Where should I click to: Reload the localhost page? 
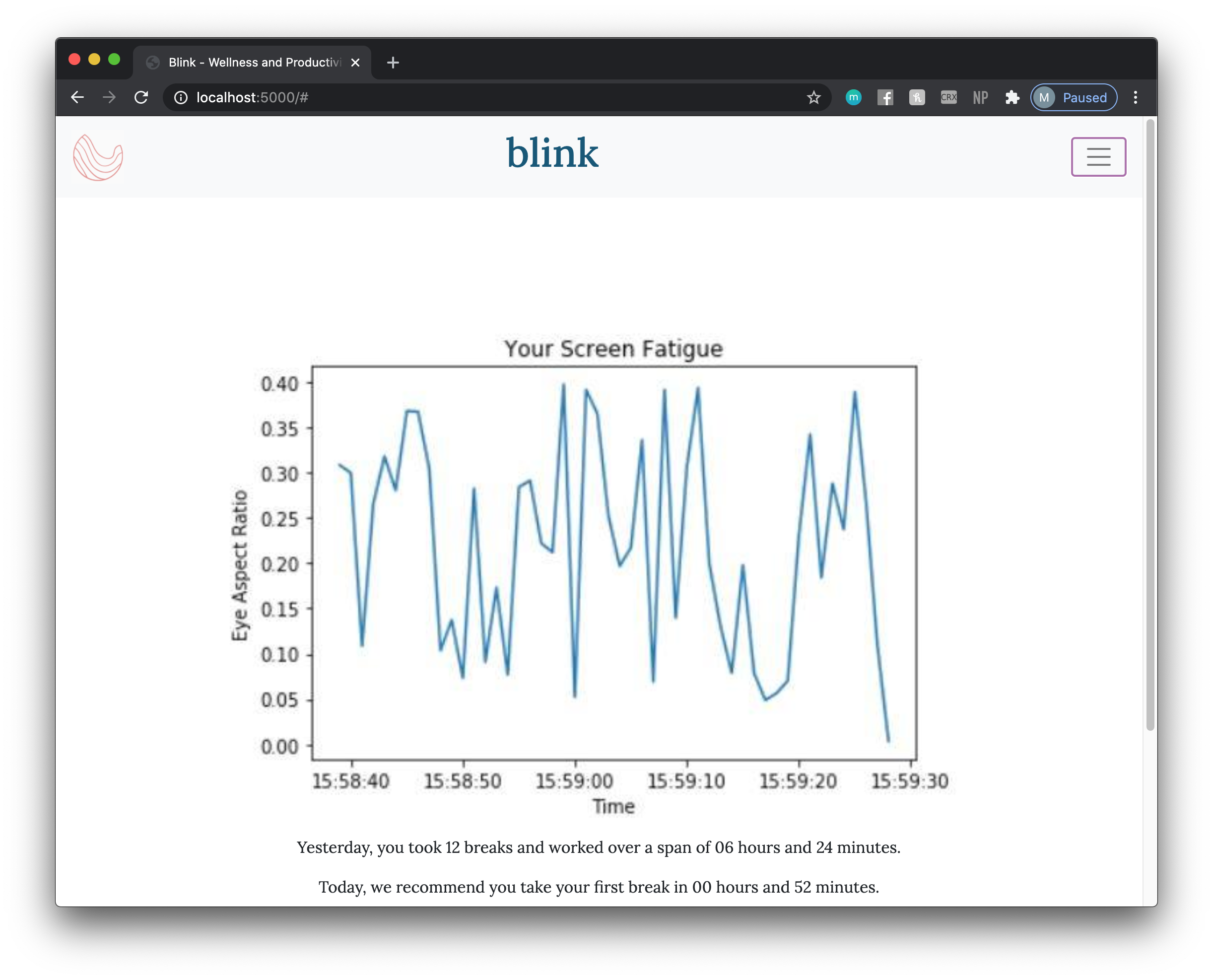point(141,98)
